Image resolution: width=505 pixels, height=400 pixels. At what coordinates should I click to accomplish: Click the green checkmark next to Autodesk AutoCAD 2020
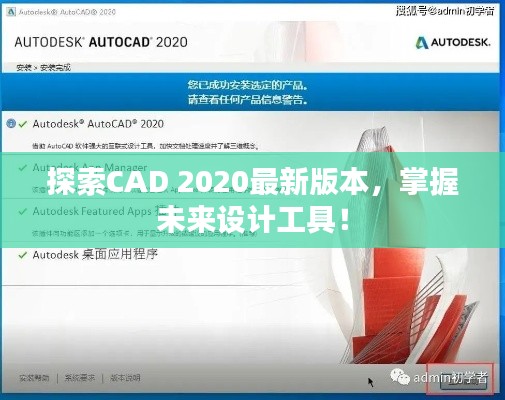click(x=23, y=124)
